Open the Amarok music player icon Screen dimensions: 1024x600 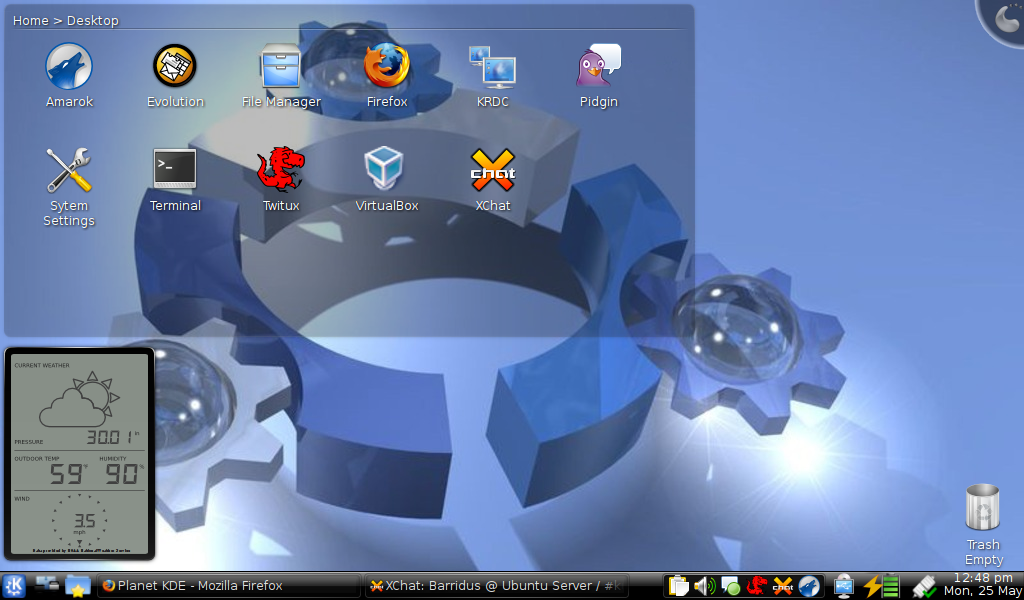(x=69, y=67)
